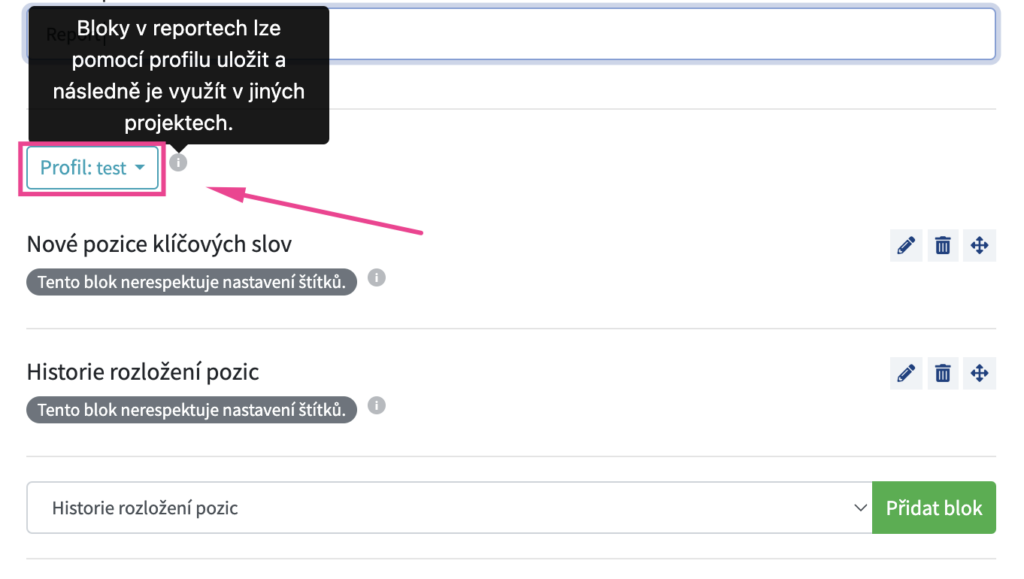Open block type select showing Historie rozložení pozic
Viewport: 1024px width, 579px height.
[x=449, y=508]
